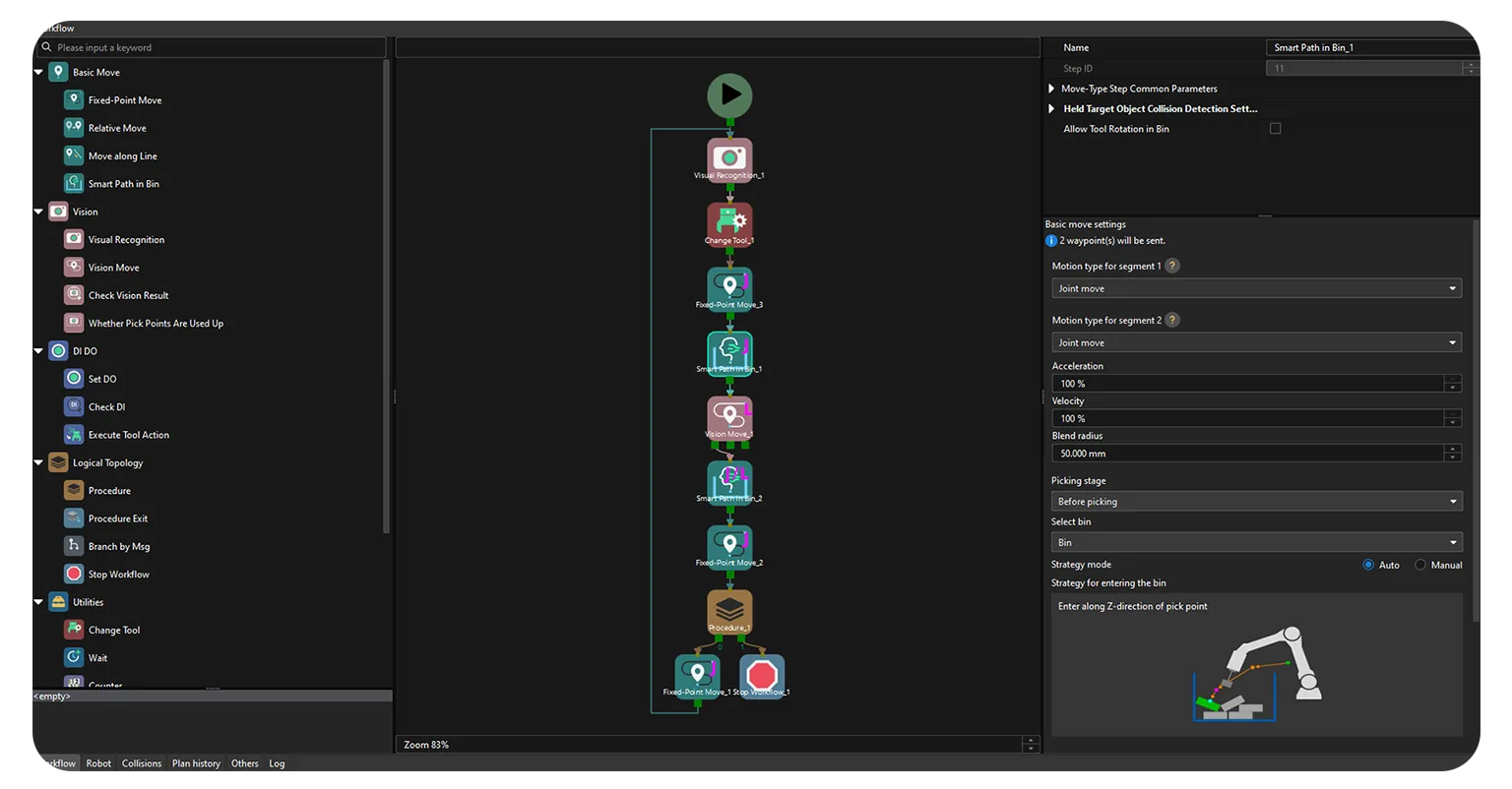Click the Vision Move_1 workflow node
This screenshot has height=789, width=1512.
[x=729, y=417]
